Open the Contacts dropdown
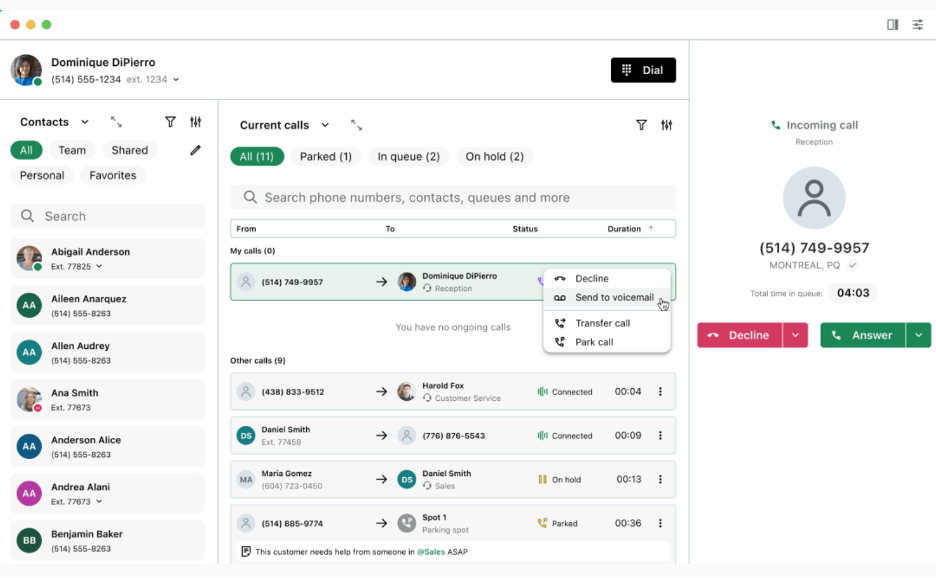The height and width of the screenshot is (578, 936). coord(85,122)
